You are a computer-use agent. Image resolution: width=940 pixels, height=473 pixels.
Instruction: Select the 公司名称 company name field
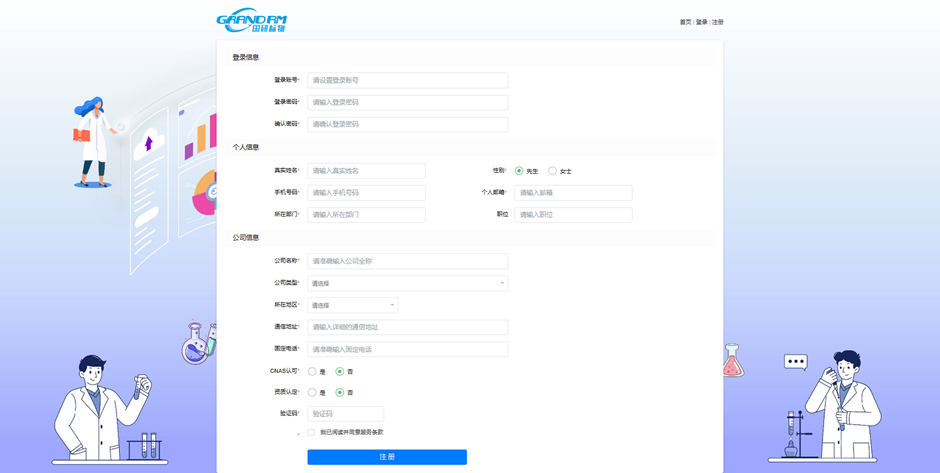pos(407,261)
